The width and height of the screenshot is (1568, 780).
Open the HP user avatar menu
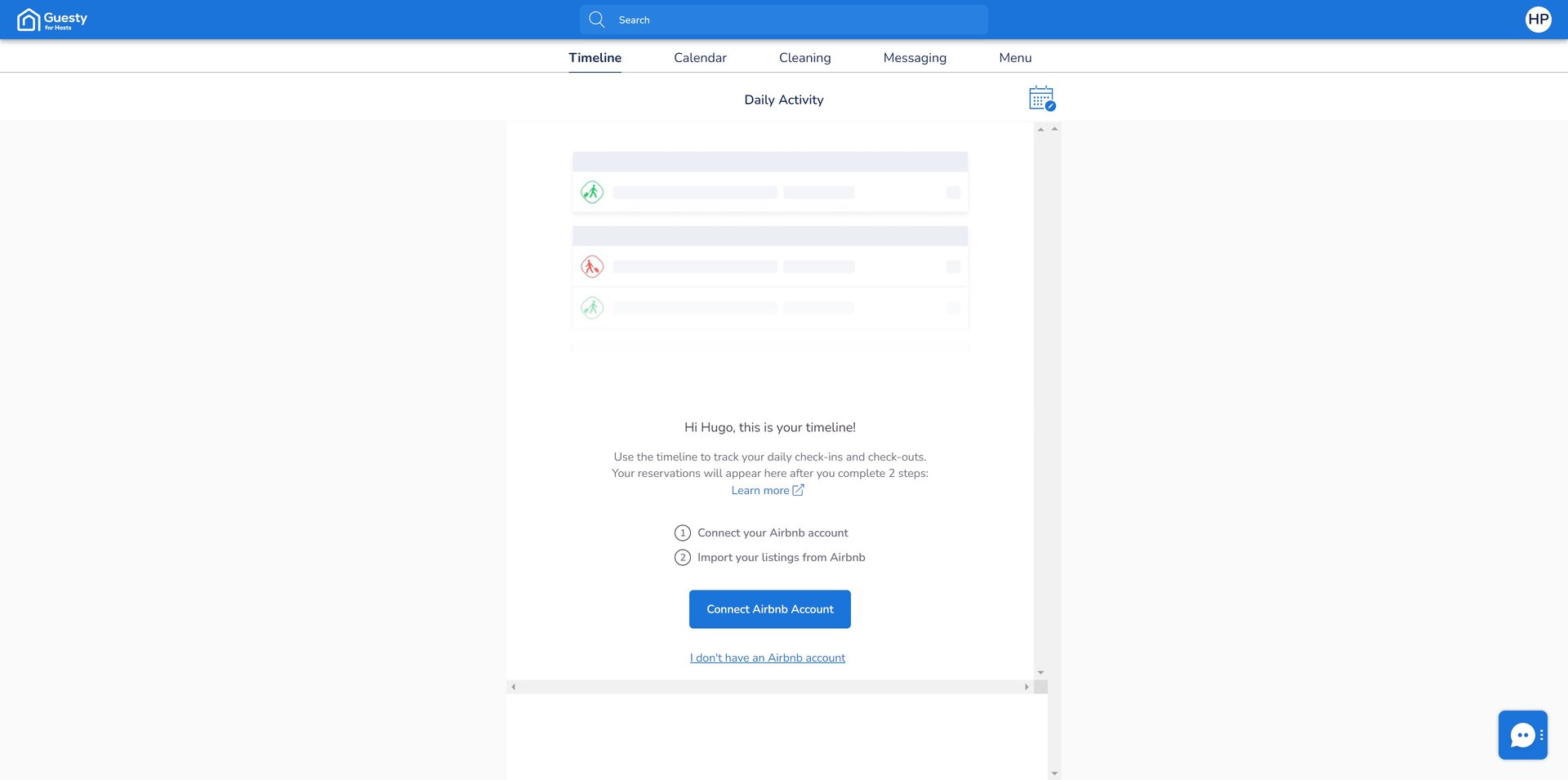[1539, 20]
